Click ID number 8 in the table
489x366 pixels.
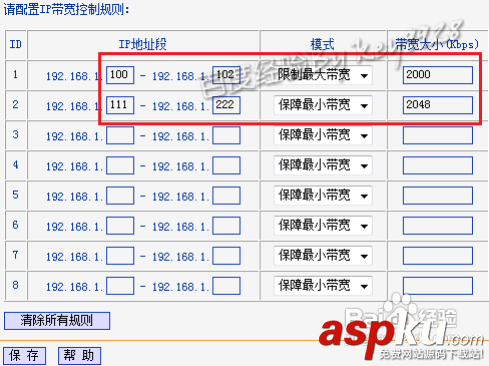point(15,285)
